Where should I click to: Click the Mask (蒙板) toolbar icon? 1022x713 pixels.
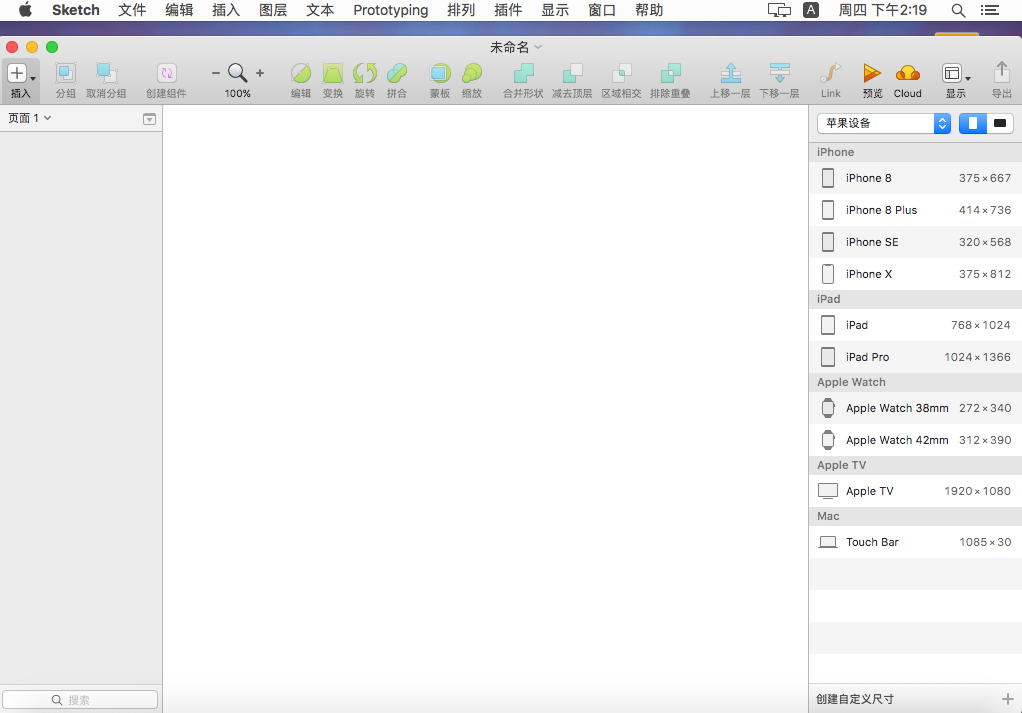tap(440, 73)
